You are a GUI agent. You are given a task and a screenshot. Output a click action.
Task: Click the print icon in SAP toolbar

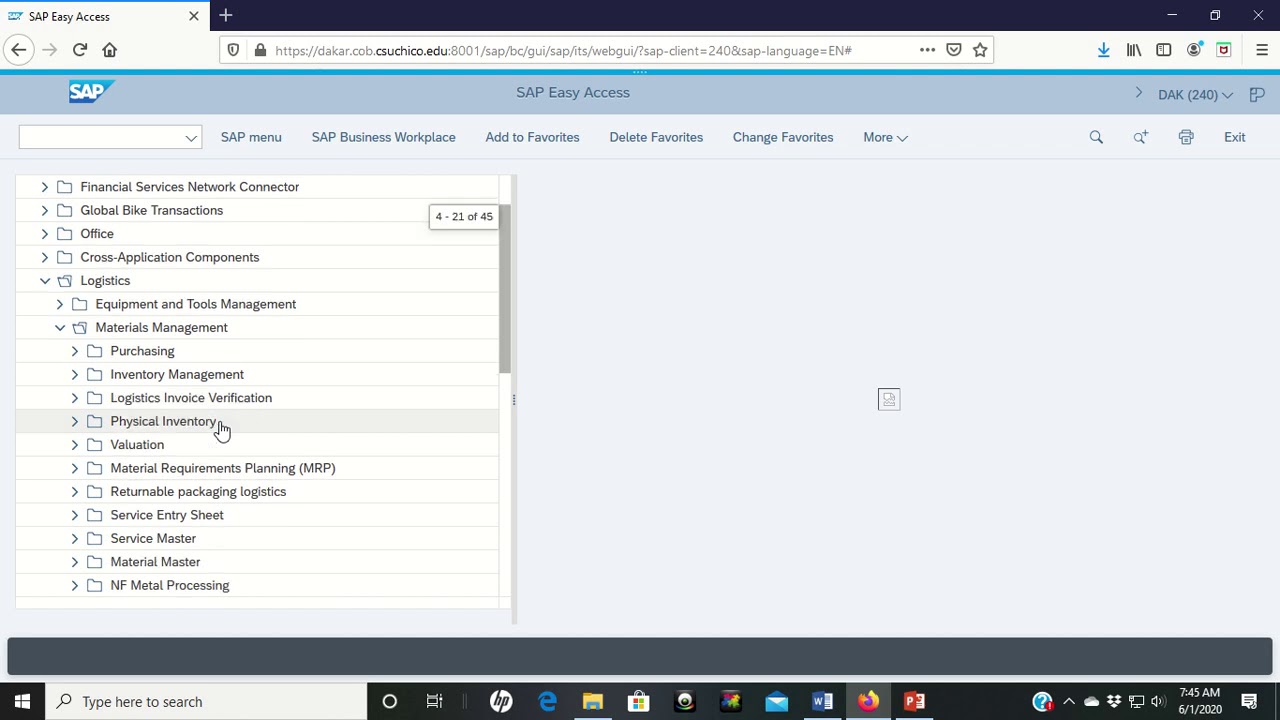[1186, 137]
